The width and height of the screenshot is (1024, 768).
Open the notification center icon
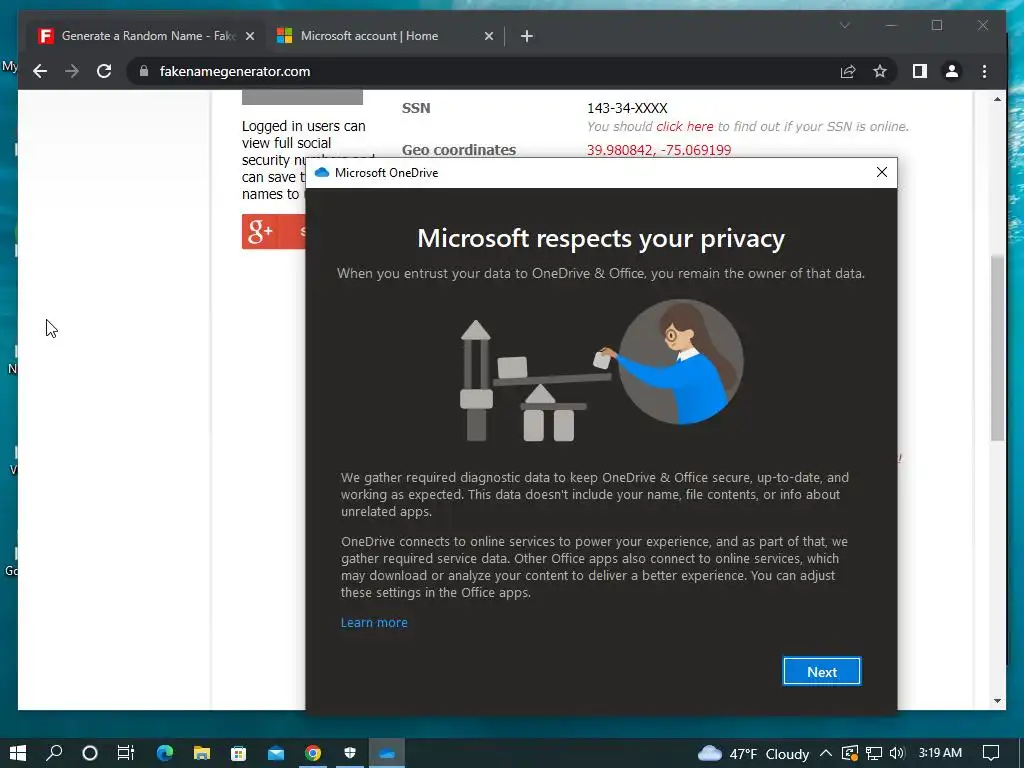(x=991, y=753)
